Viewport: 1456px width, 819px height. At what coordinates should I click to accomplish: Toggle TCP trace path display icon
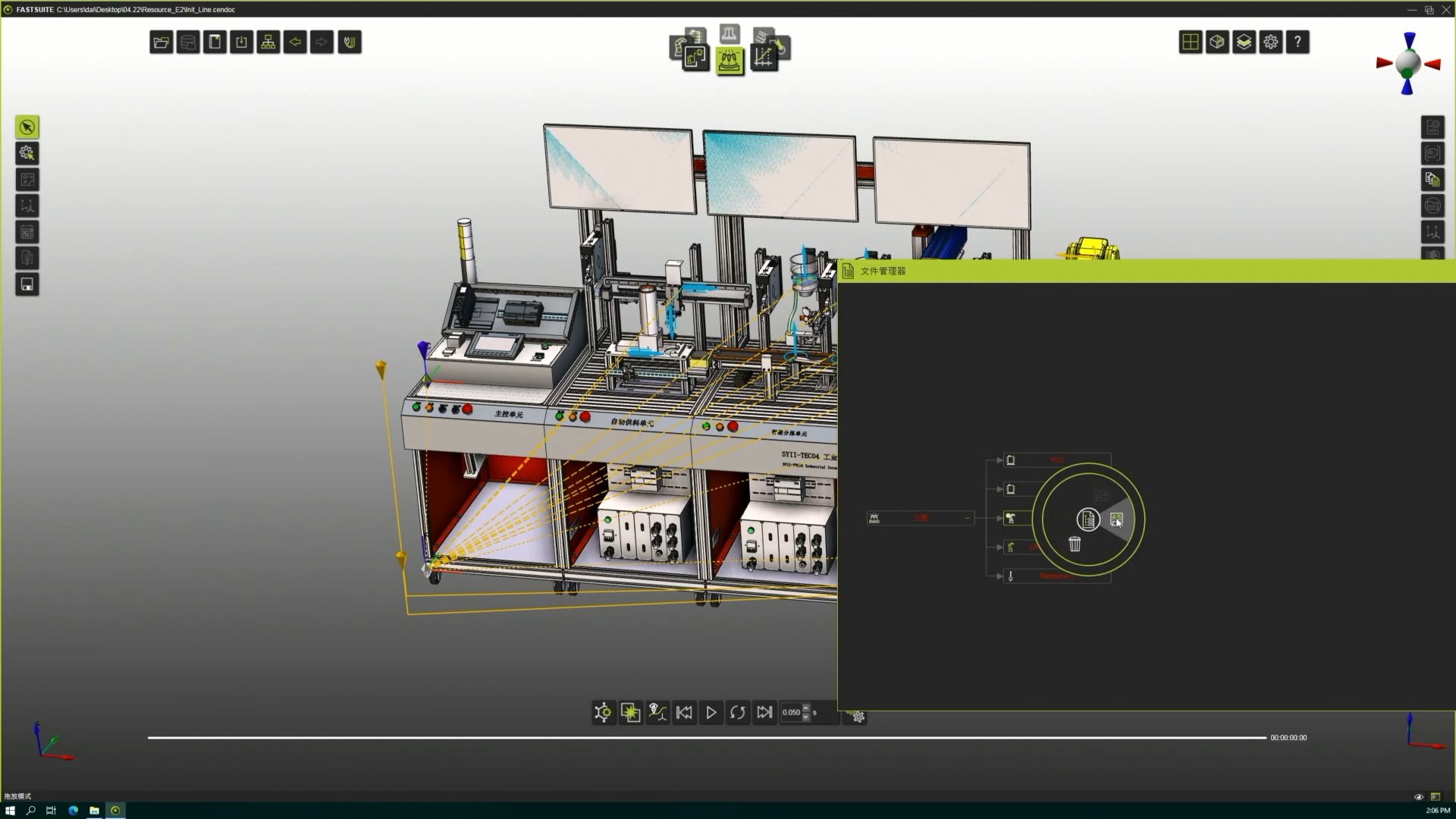(657, 712)
